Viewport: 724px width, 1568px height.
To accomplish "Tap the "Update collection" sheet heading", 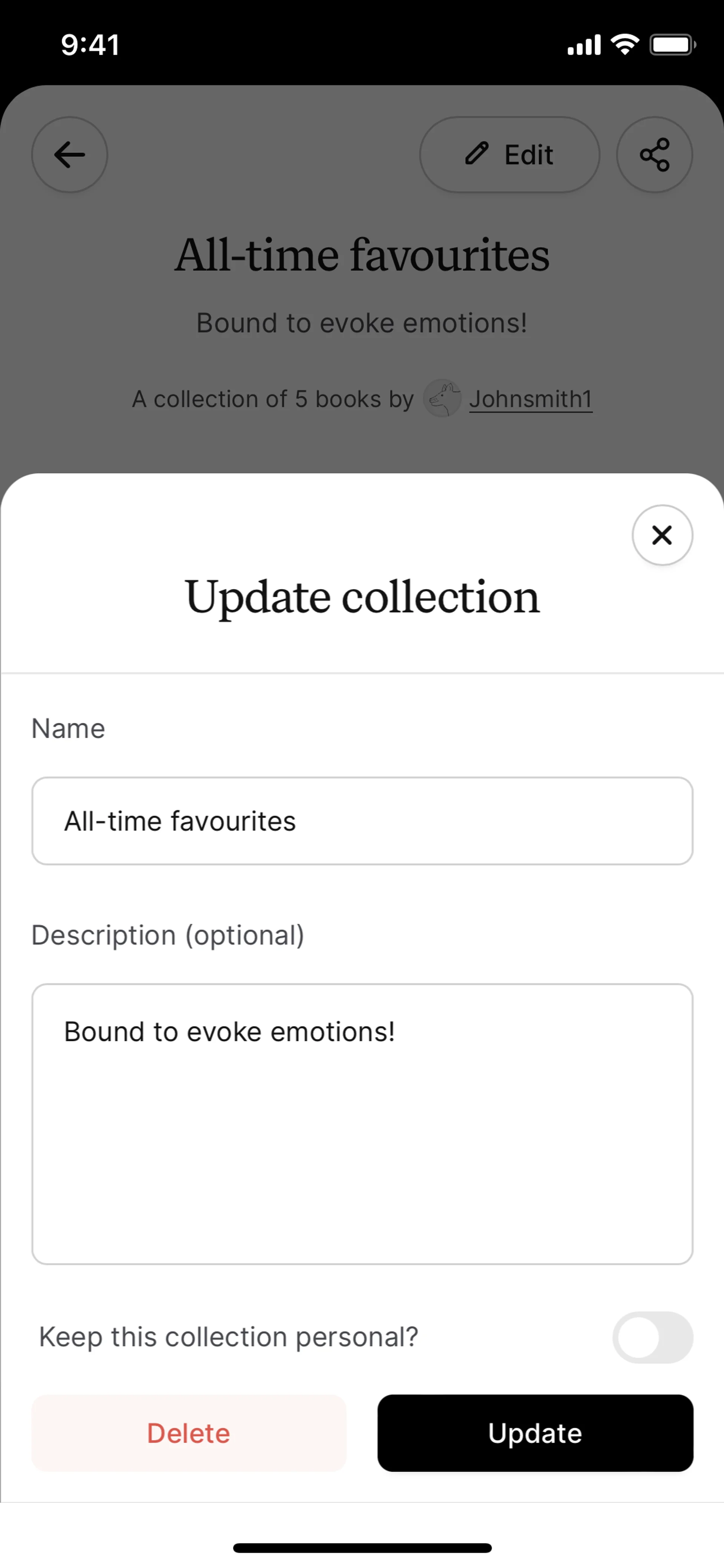I will pos(362,597).
